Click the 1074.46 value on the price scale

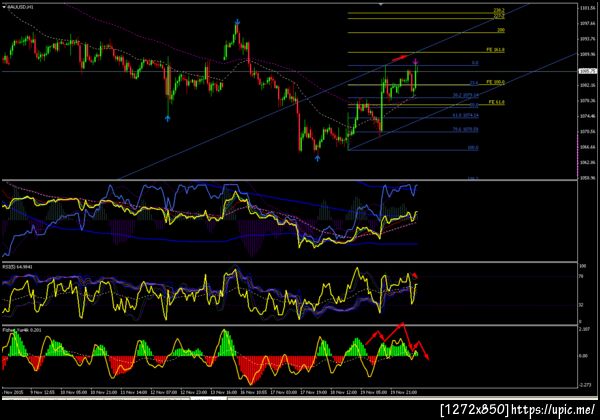[x=588, y=116]
